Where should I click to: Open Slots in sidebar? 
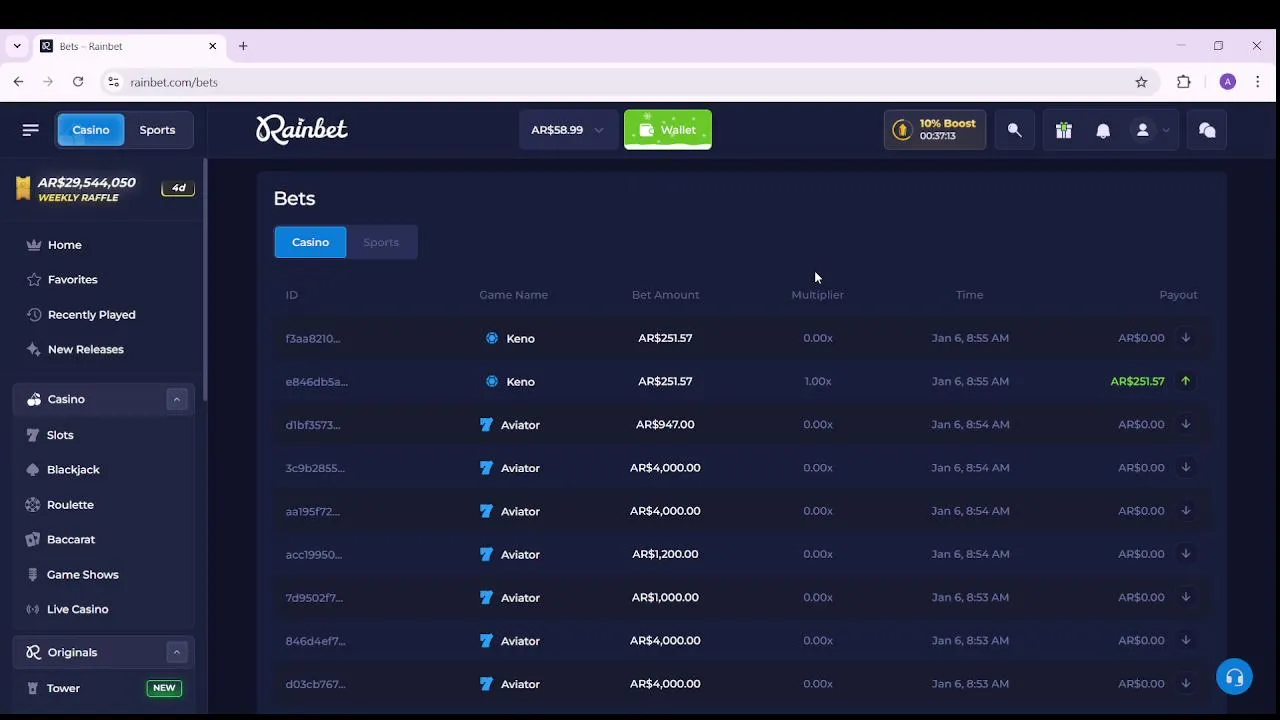pyautogui.click(x=60, y=435)
